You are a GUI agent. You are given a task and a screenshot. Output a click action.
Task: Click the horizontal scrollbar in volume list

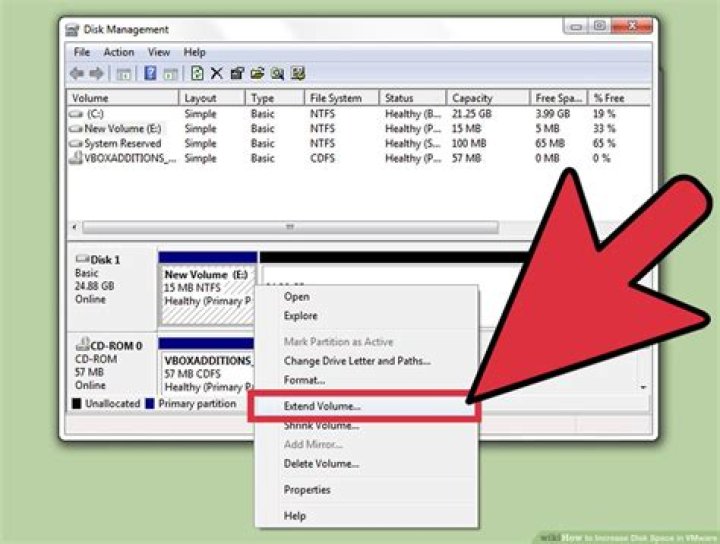click(x=290, y=227)
